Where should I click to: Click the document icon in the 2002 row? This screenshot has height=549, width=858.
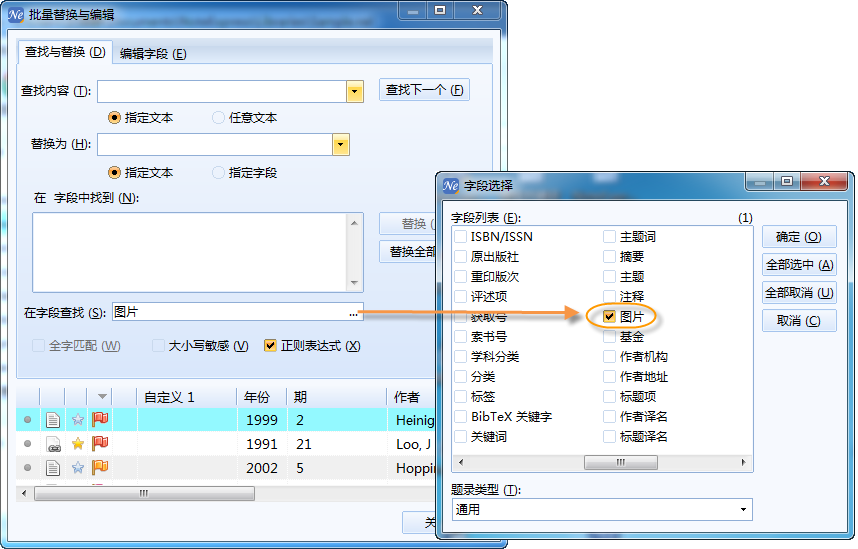point(53,468)
